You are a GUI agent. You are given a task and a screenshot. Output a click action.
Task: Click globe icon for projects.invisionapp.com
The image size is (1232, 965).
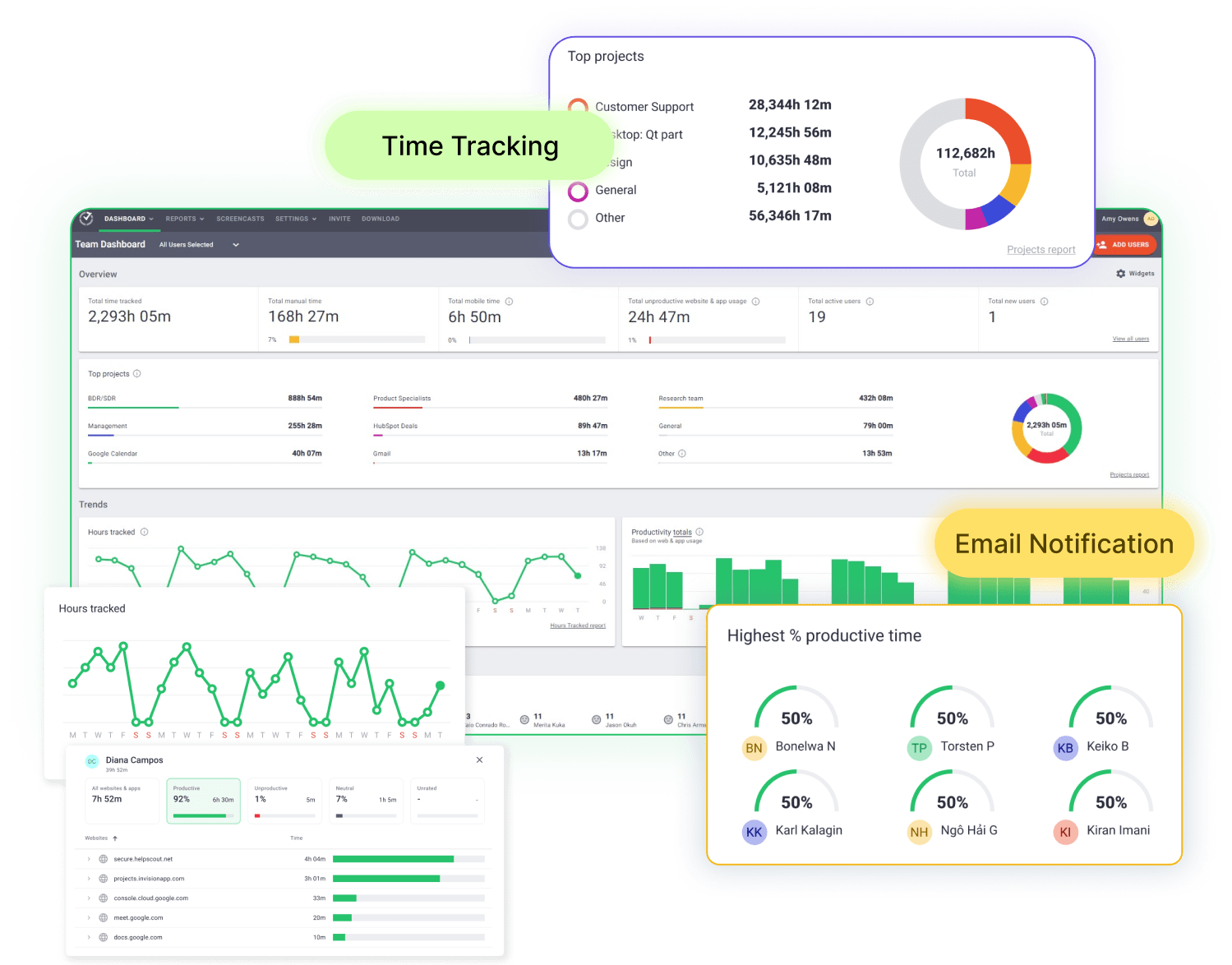point(104,879)
